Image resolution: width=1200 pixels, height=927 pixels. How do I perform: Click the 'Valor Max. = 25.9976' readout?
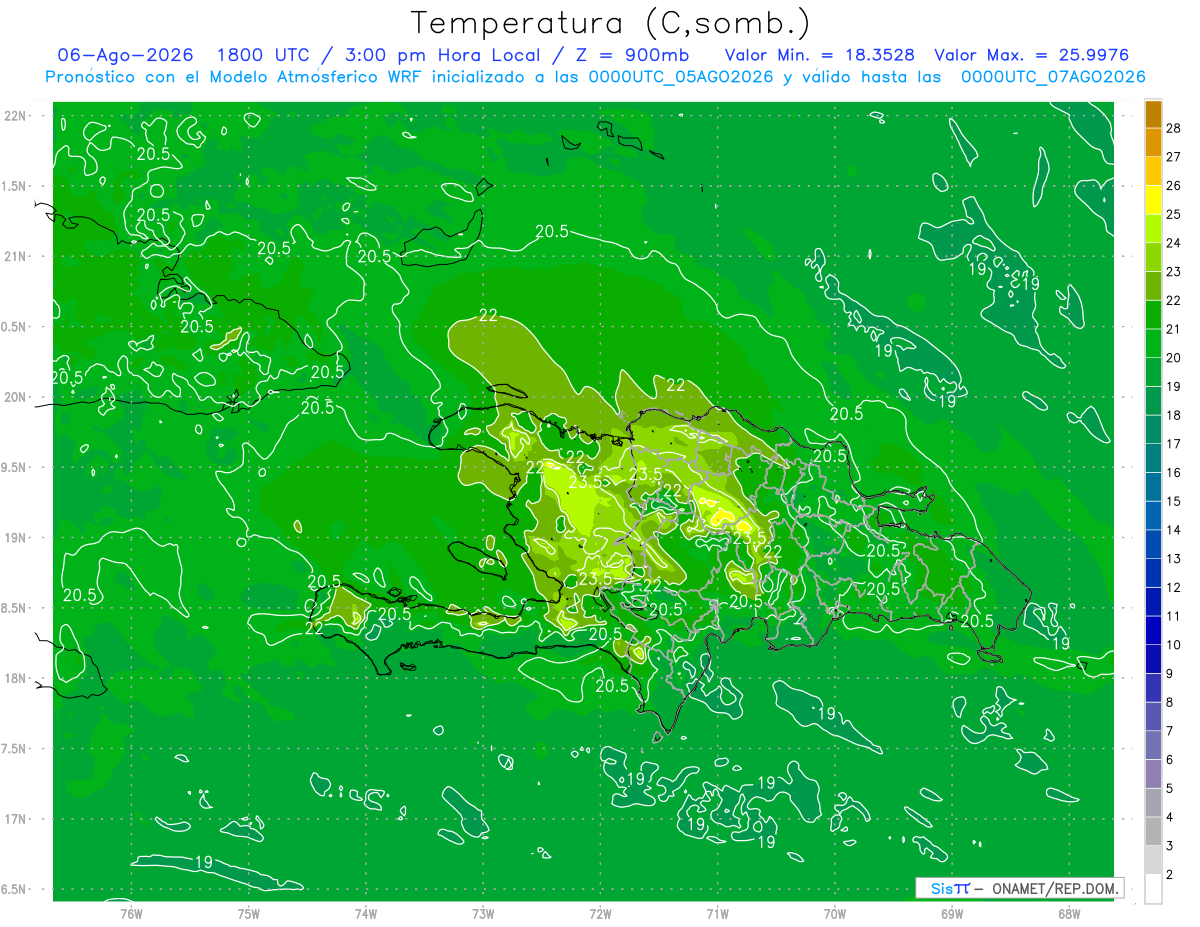tap(1032, 56)
